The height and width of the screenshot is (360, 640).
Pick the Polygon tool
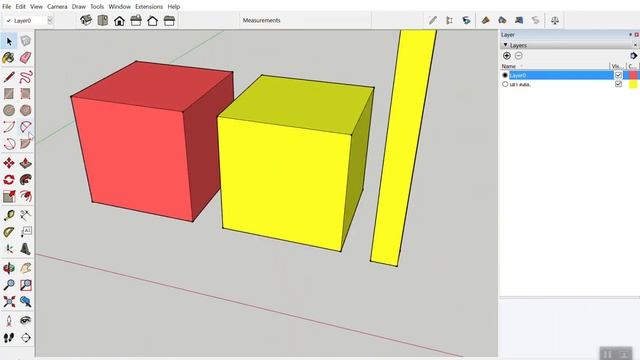coord(26,110)
